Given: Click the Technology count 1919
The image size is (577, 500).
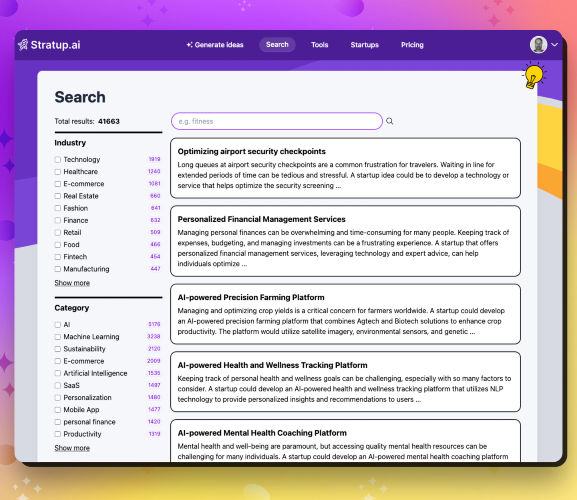Looking at the screenshot, I should pyautogui.click(x=155, y=159).
